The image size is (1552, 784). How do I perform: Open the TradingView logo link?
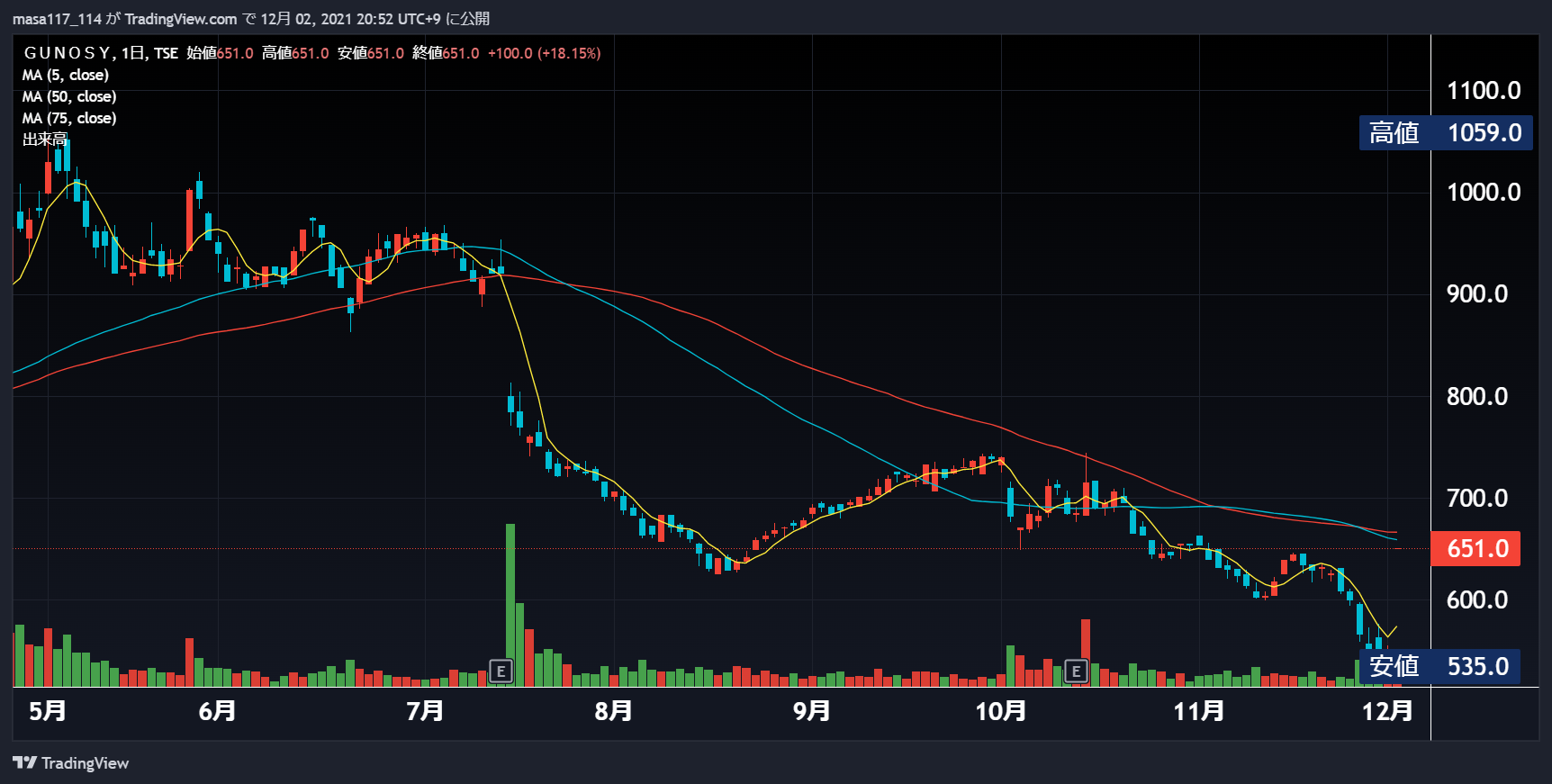[x=71, y=763]
